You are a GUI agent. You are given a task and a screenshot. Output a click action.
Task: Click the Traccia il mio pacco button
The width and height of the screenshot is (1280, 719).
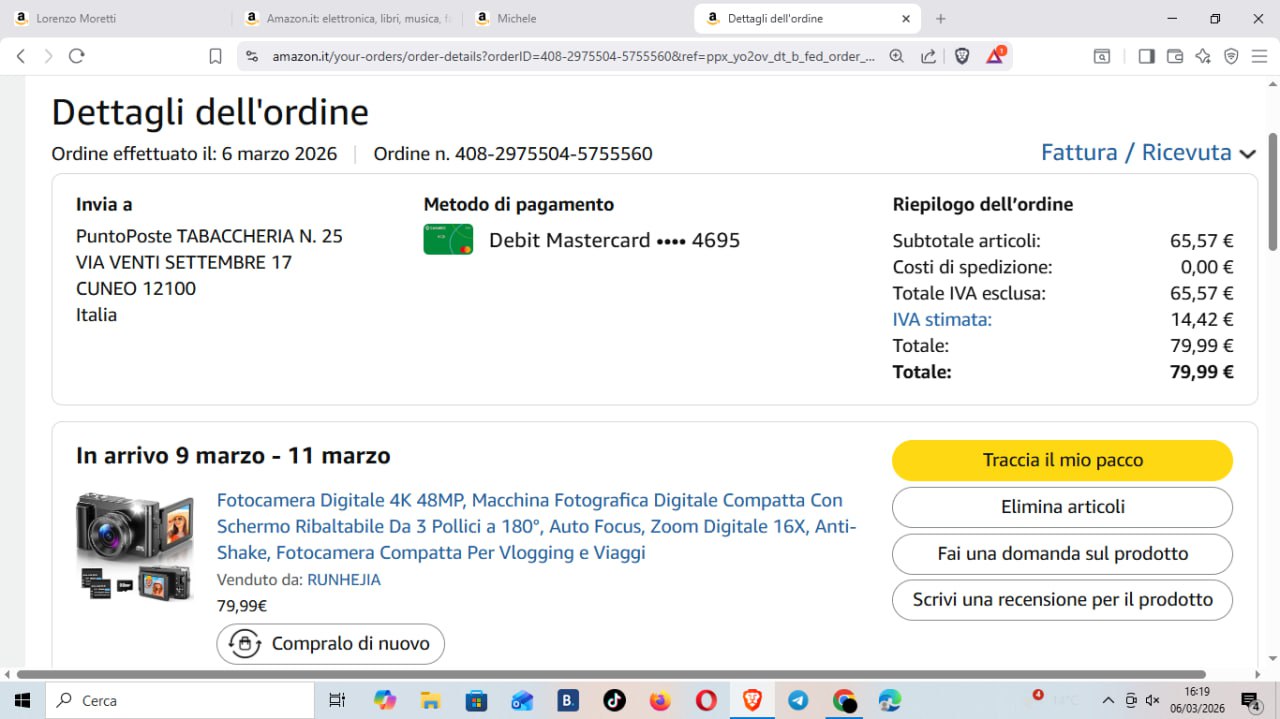(1062, 460)
